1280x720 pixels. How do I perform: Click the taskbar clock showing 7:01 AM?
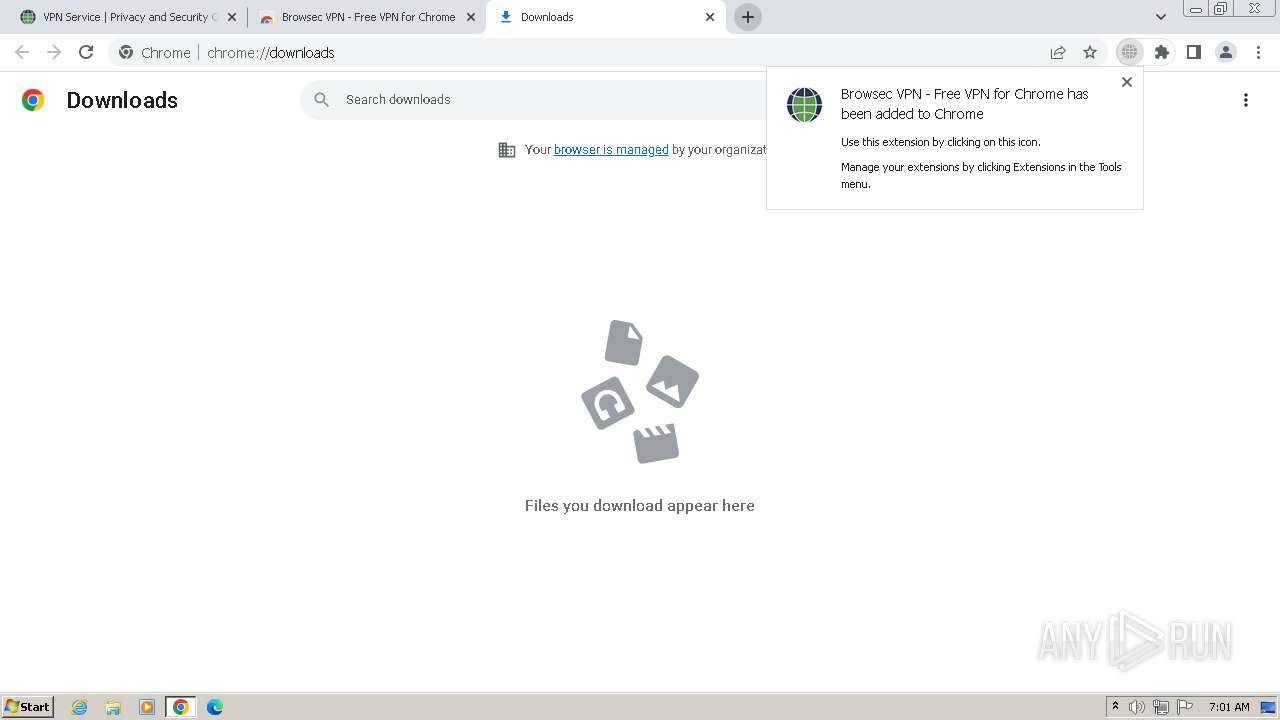[x=1229, y=707]
